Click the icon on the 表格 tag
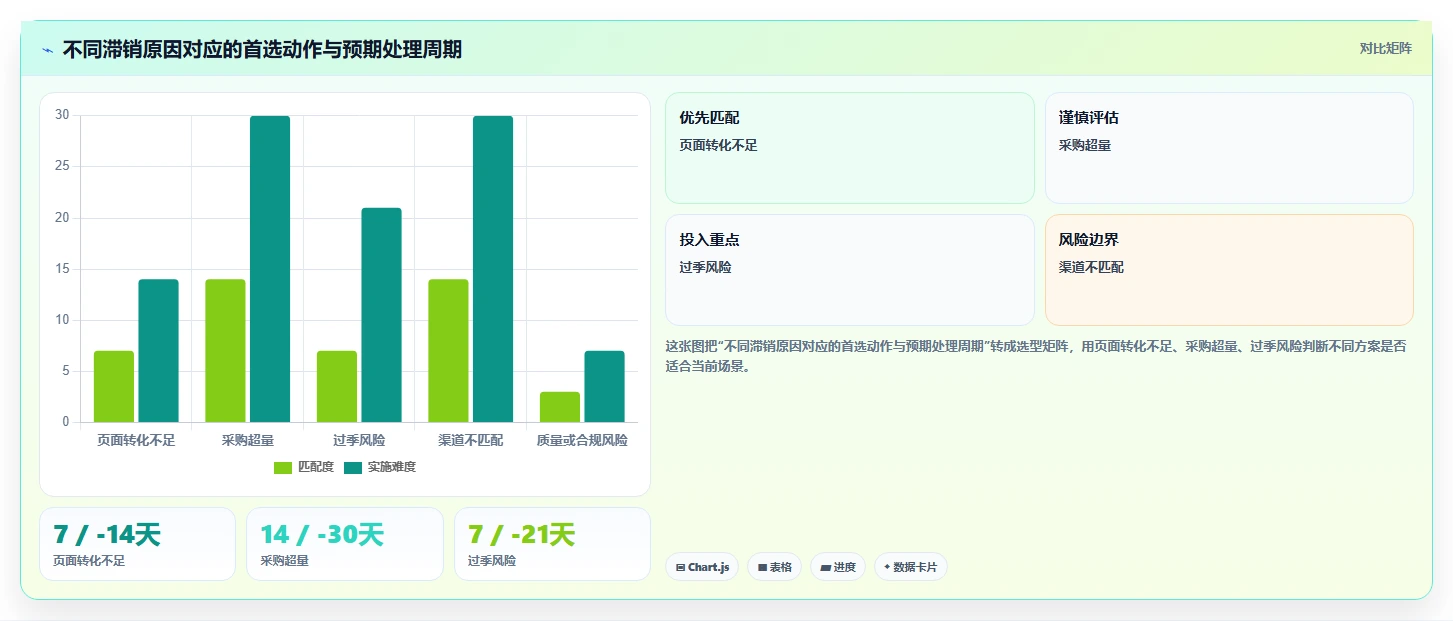 point(762,567)
